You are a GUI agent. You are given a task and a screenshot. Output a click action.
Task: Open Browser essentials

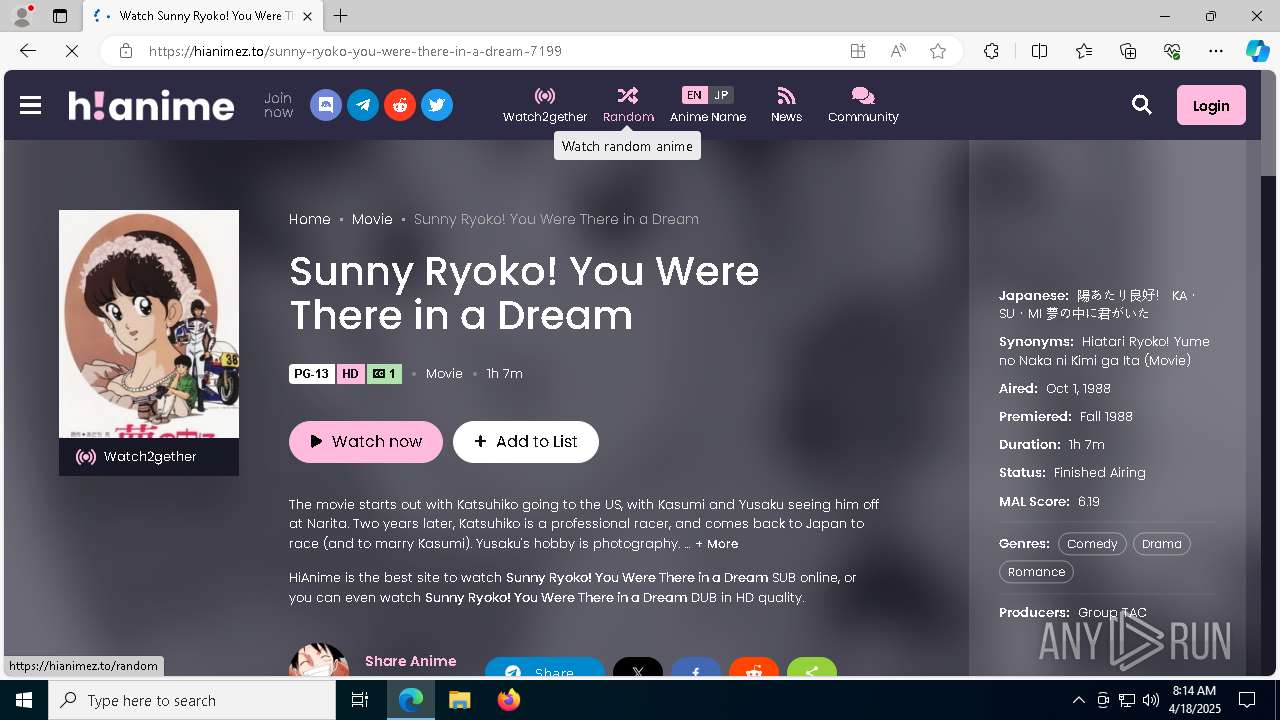click(1172, 51)
